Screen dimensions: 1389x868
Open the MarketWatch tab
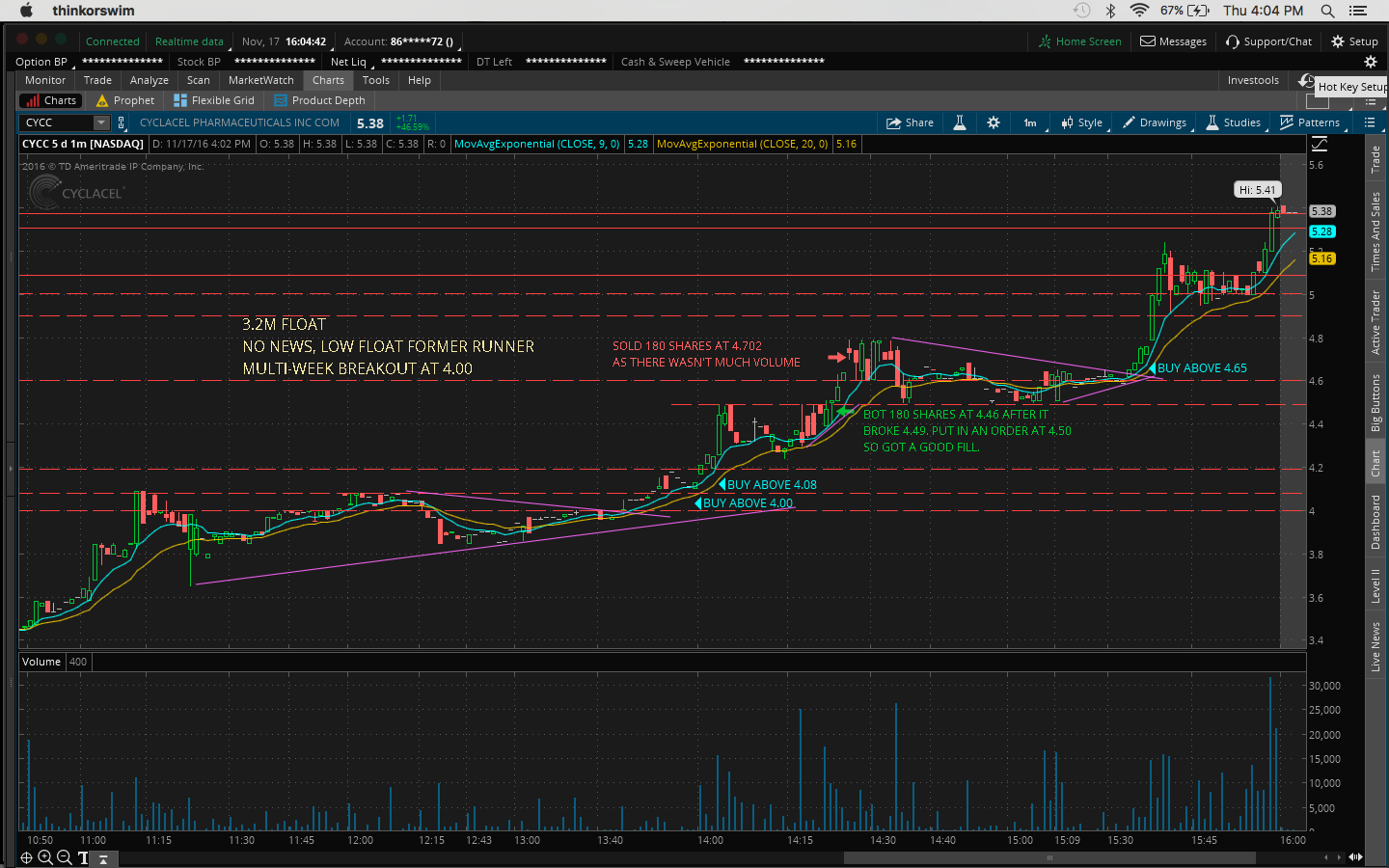[261, 80]
